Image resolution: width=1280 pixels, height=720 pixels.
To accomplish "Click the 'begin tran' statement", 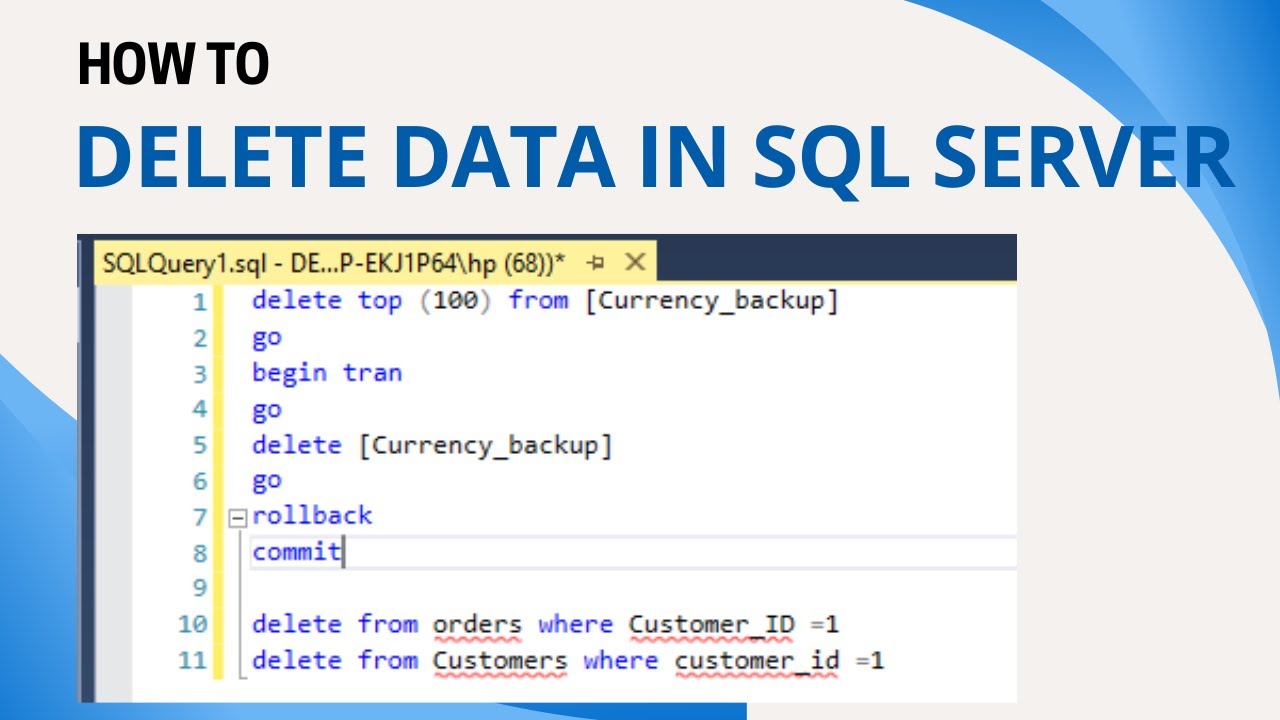I will click(x=327, y=373).
